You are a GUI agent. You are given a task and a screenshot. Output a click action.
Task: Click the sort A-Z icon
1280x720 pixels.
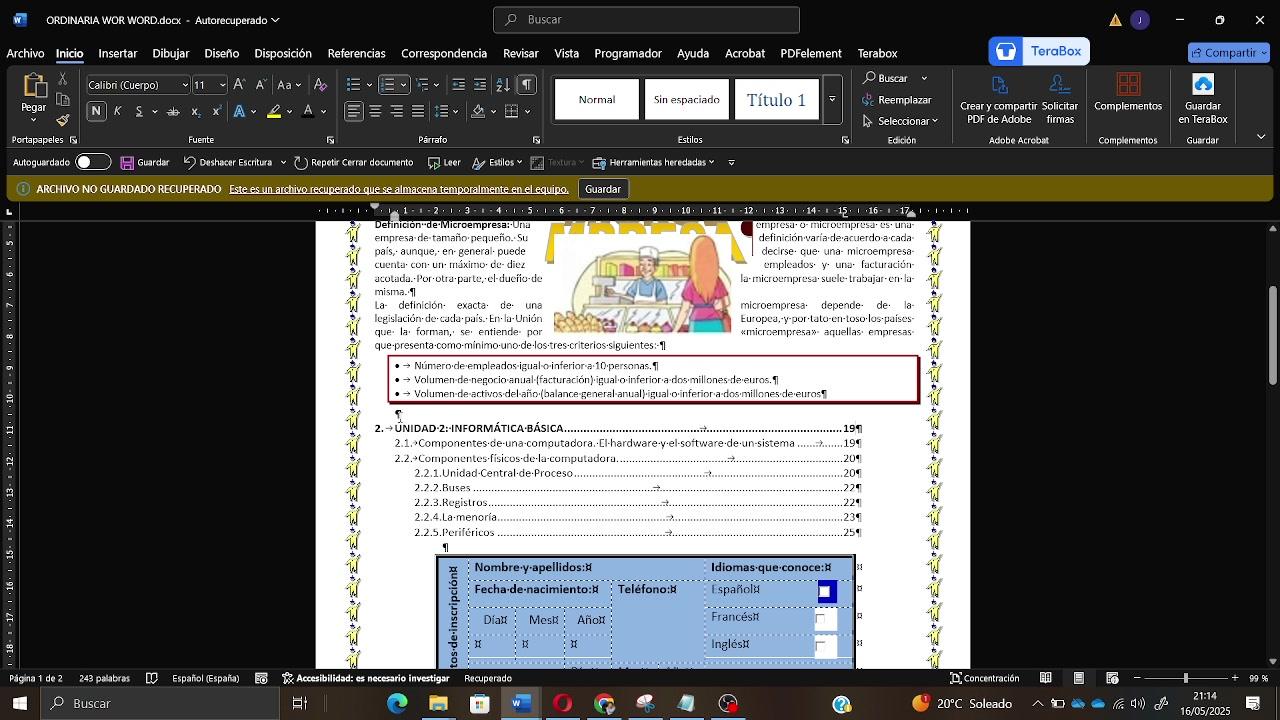tap(503, 85)
